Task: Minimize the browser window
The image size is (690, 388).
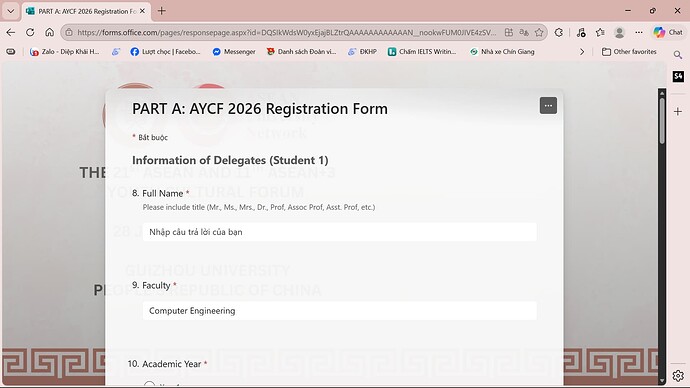Action: pos(628,11)
